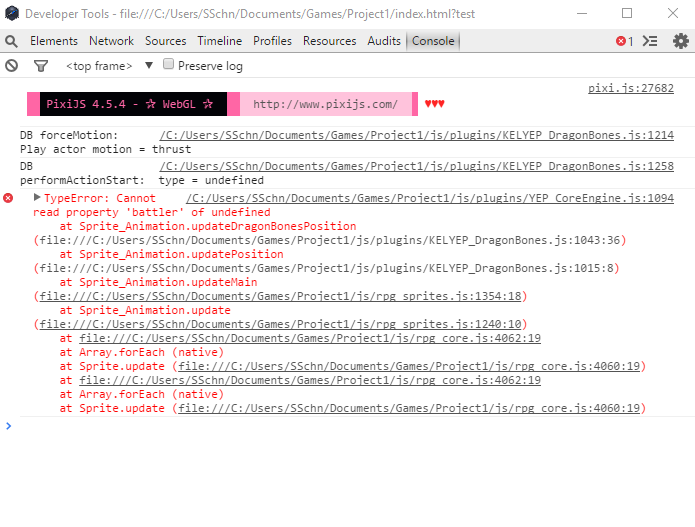
Task: Clear the console log
Action: click(x=12, y=66)
